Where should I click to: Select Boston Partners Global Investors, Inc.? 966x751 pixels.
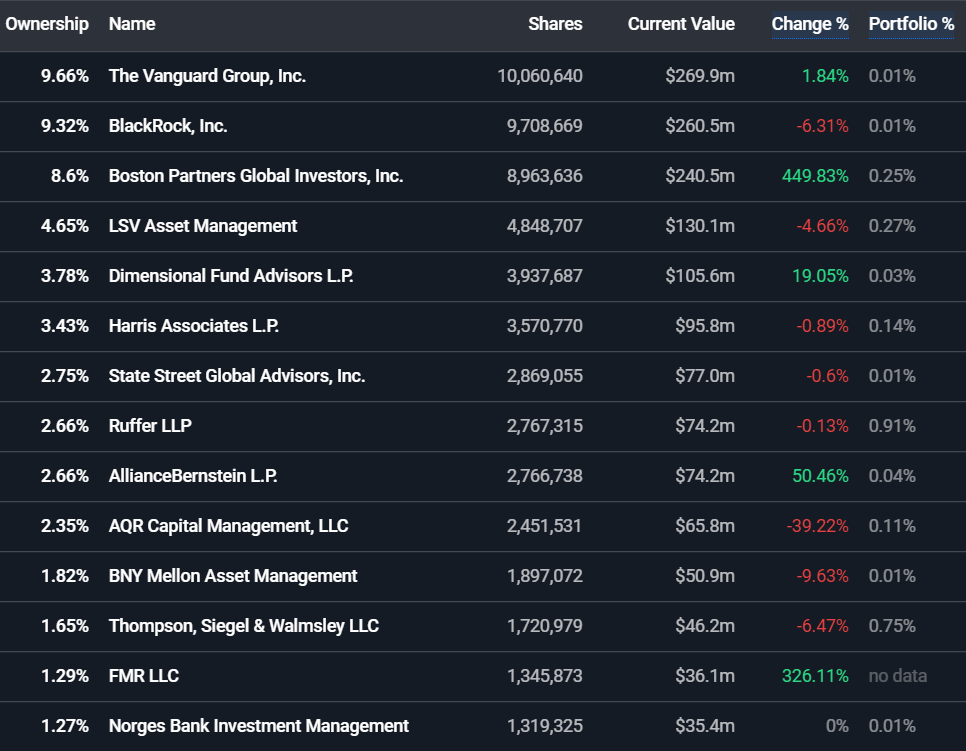point(256,176)
